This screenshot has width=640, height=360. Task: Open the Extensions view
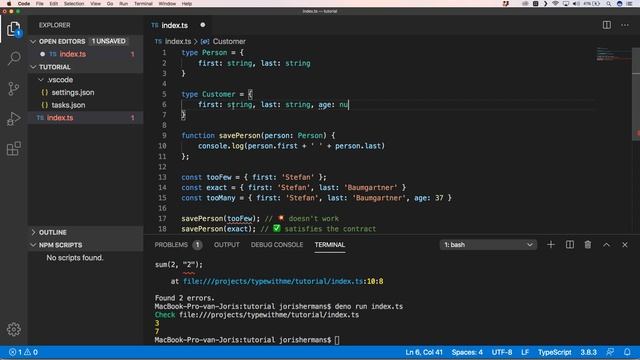[13, 149]
